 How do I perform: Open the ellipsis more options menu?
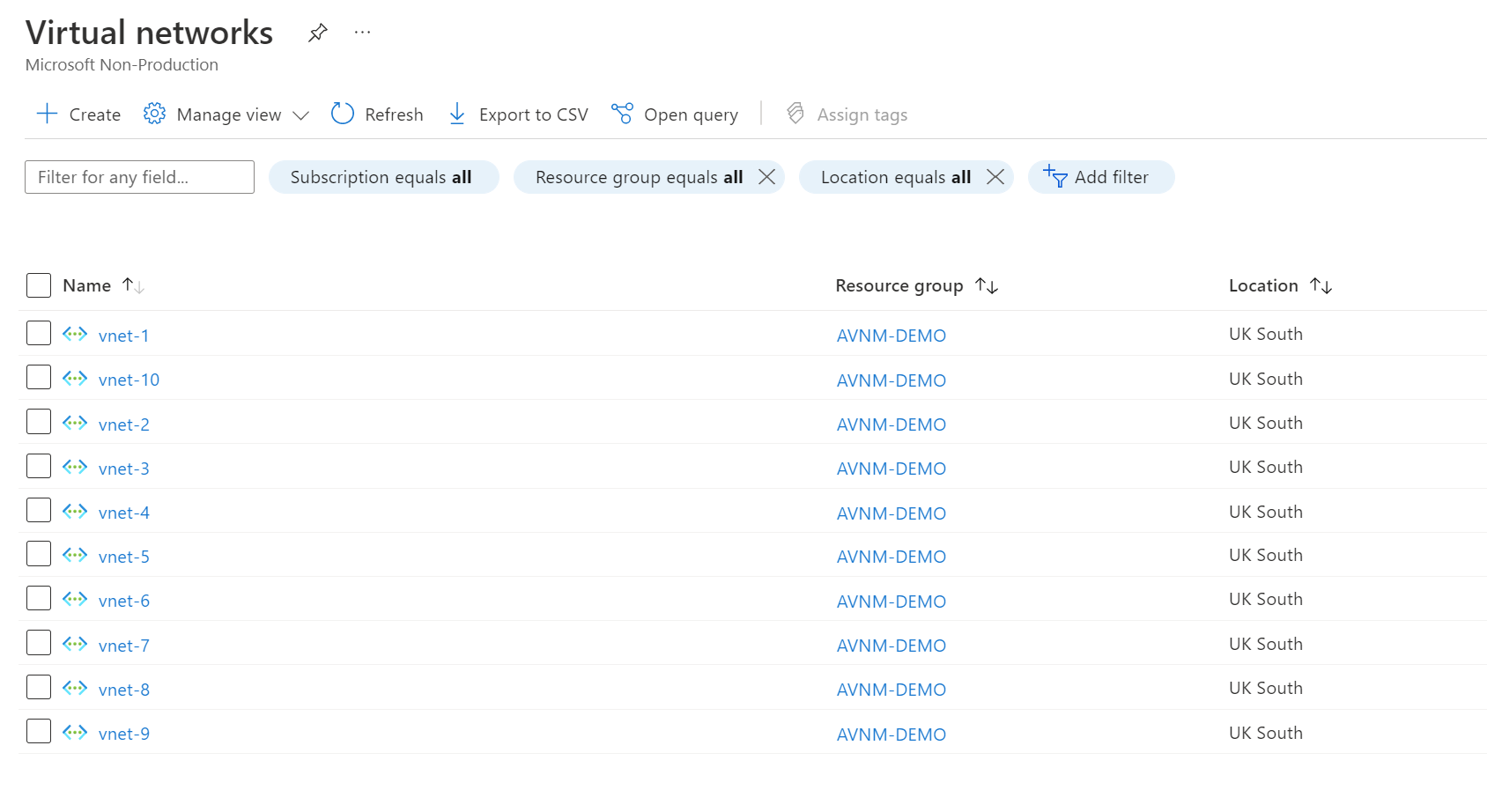click(x=362, y=33)
